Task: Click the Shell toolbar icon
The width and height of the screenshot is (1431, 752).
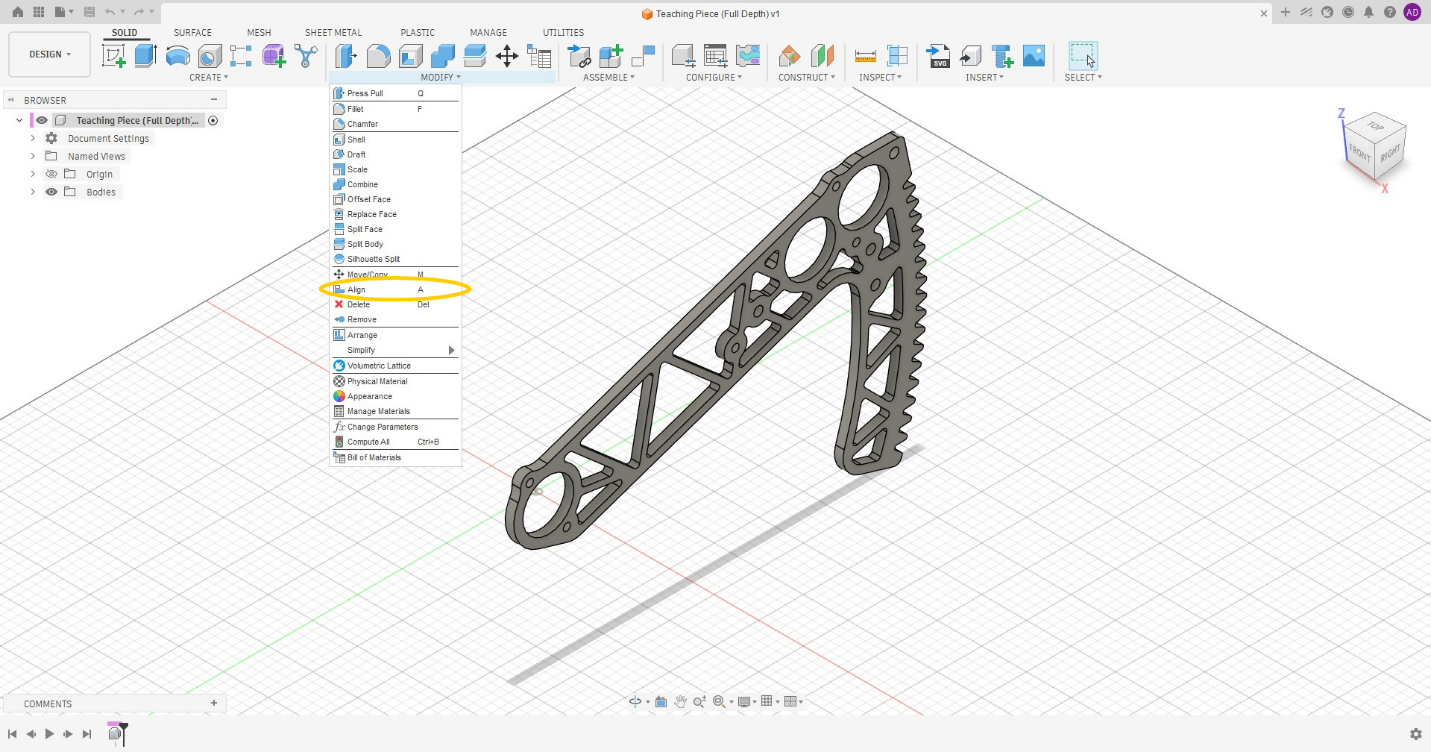Action: 411,55
